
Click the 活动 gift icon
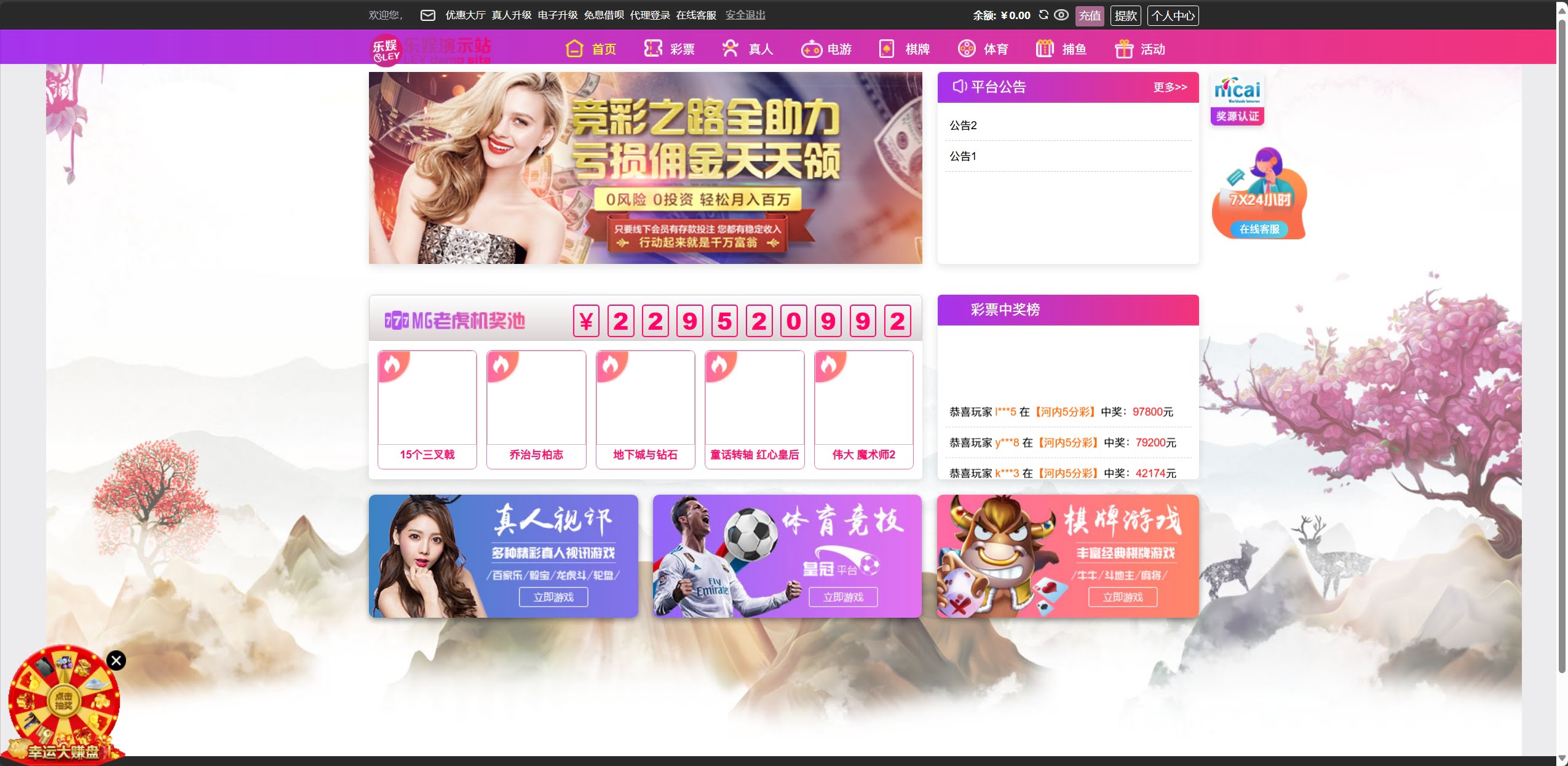click(x=1124, y=49)
